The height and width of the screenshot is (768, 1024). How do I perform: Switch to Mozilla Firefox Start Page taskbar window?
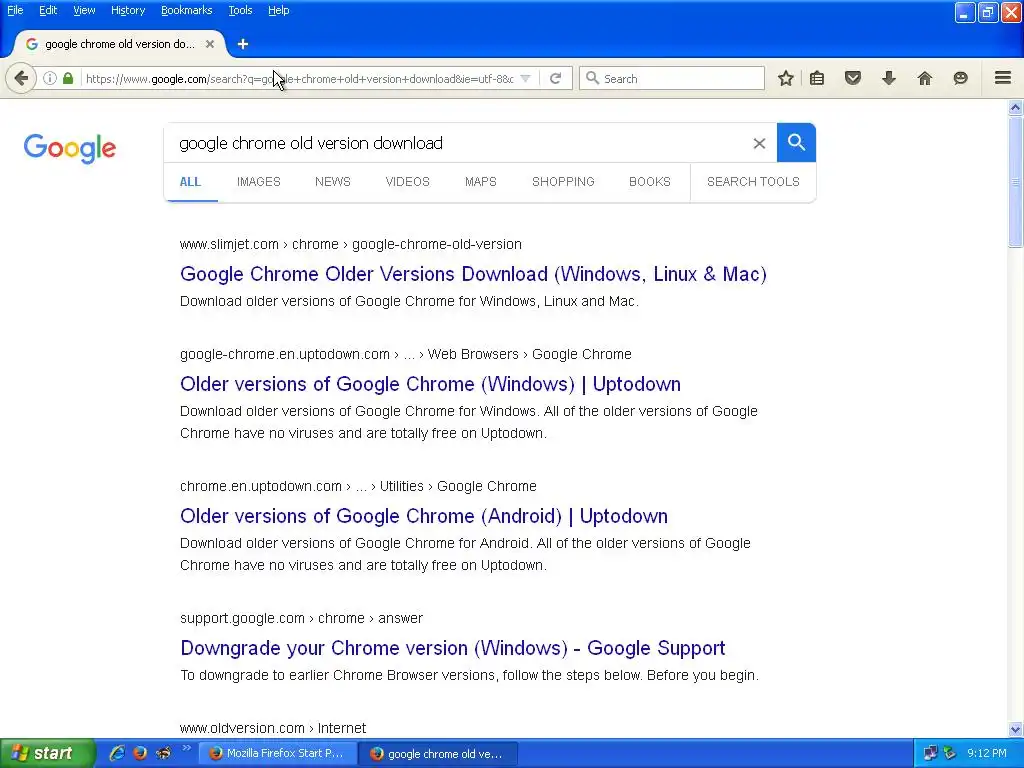click(x=277, y=753)
